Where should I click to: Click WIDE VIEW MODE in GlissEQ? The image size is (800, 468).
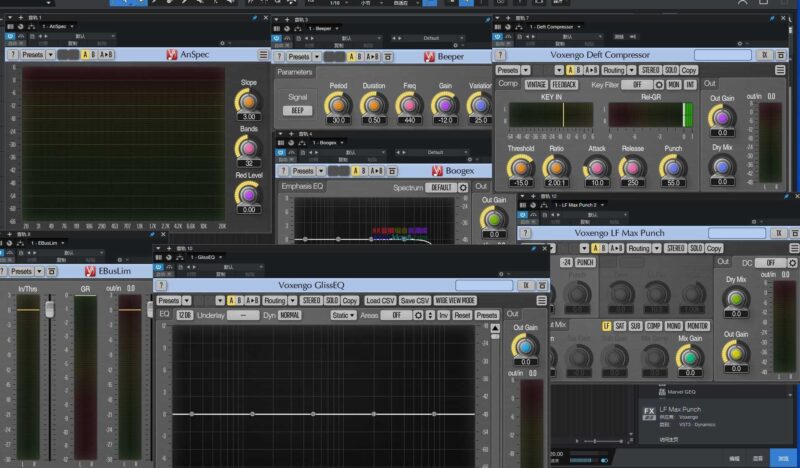click(x=455, y=301)
